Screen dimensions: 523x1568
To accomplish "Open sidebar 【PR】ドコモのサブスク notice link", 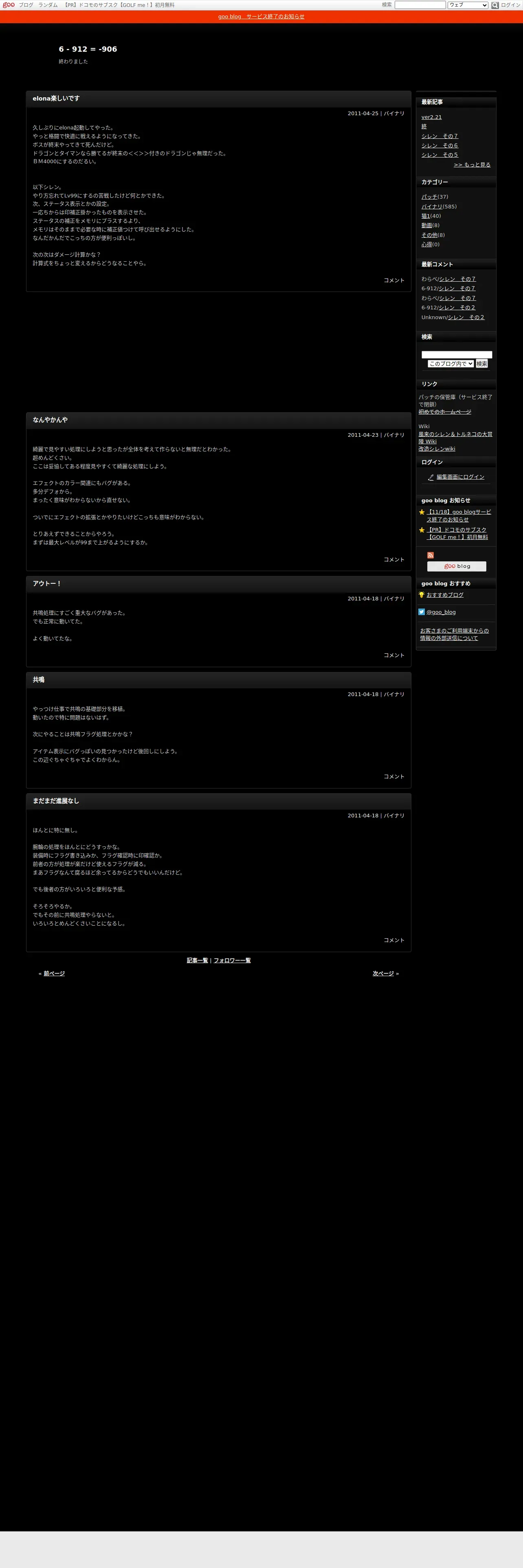I will pyautogui.click(x=457, y=533).
